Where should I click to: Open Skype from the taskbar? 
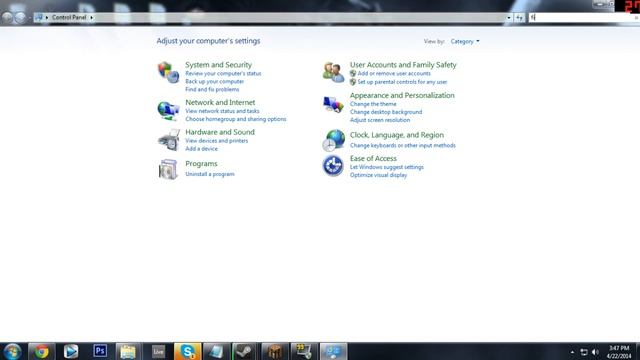point(187,351)
